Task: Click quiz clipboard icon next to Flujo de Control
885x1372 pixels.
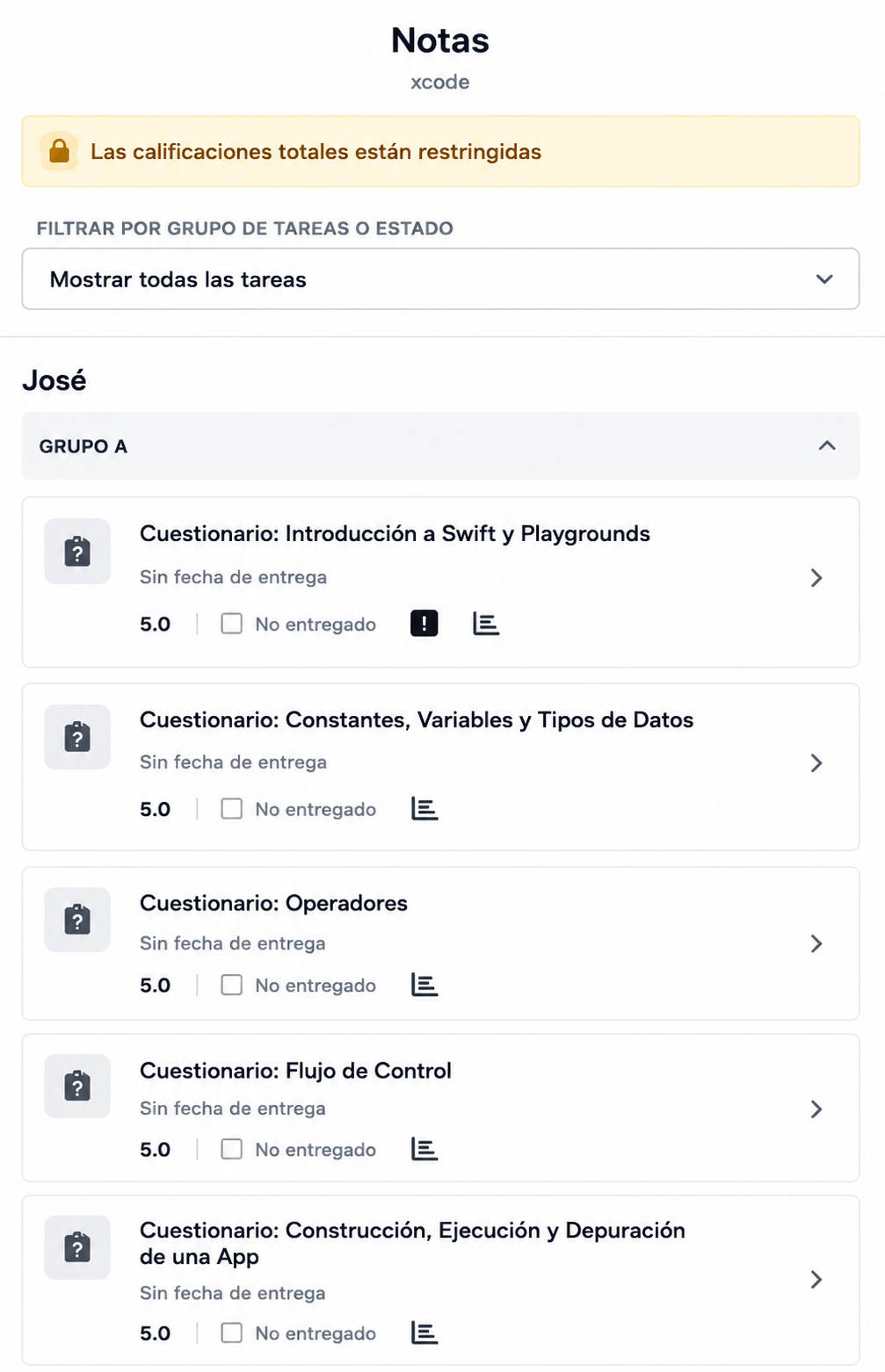Action: tap(77, 1087)
